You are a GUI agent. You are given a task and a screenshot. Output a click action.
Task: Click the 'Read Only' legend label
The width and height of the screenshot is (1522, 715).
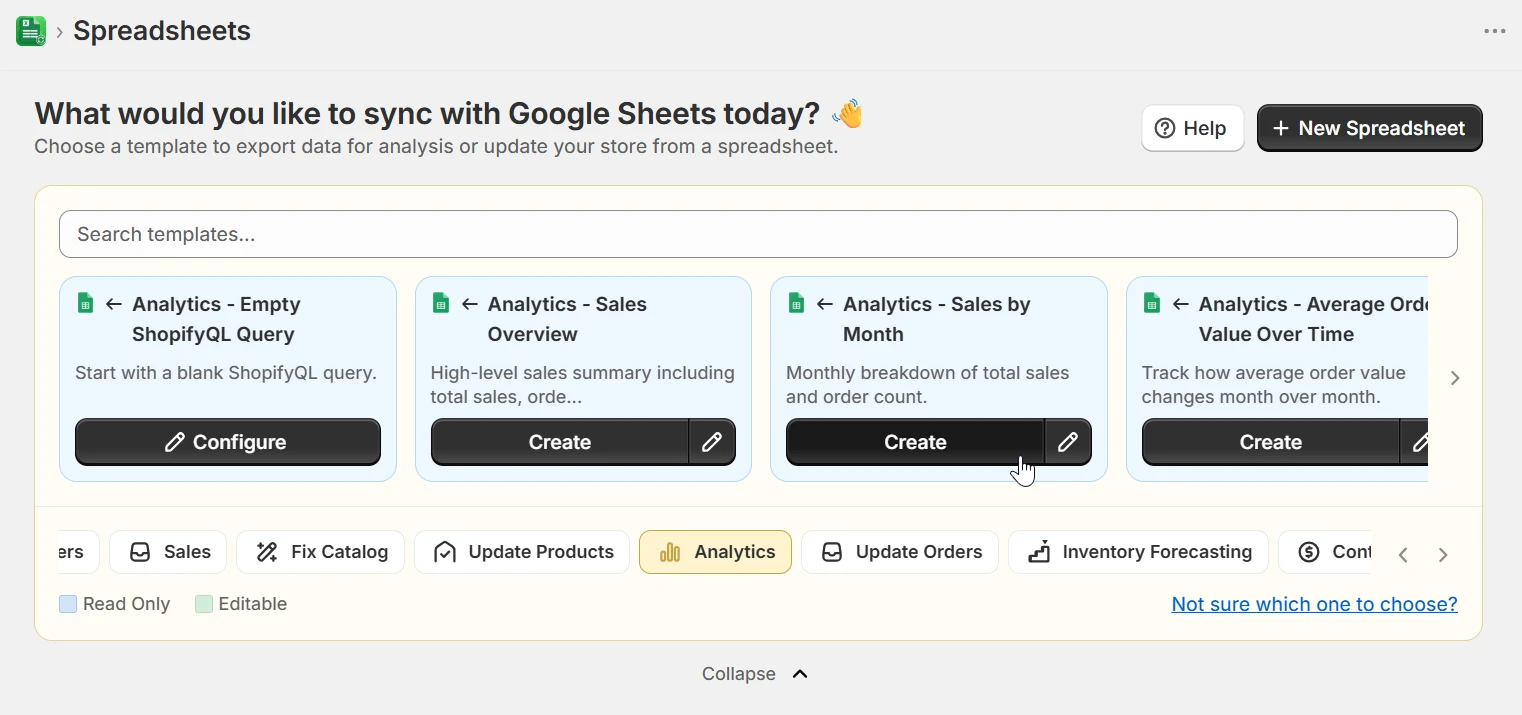127,604
